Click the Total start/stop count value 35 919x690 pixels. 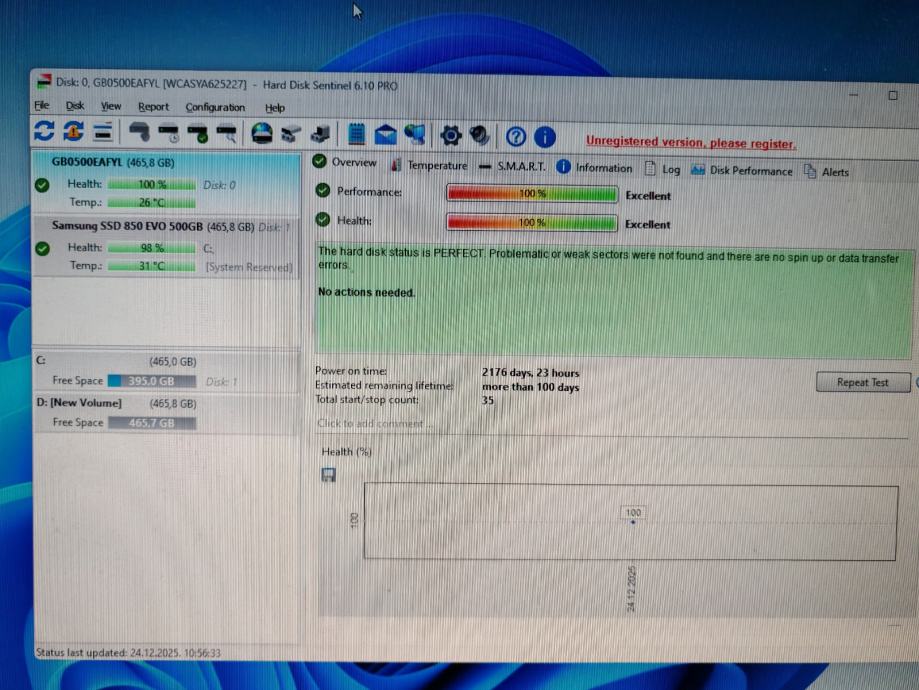[x=488, y=400]
